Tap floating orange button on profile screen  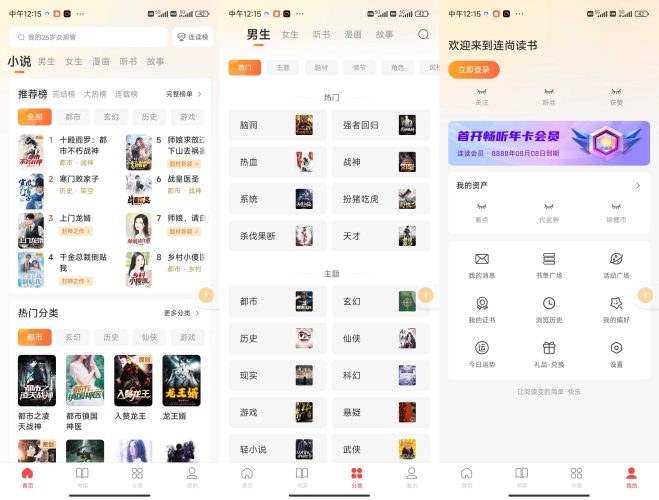tap(646, 295)
